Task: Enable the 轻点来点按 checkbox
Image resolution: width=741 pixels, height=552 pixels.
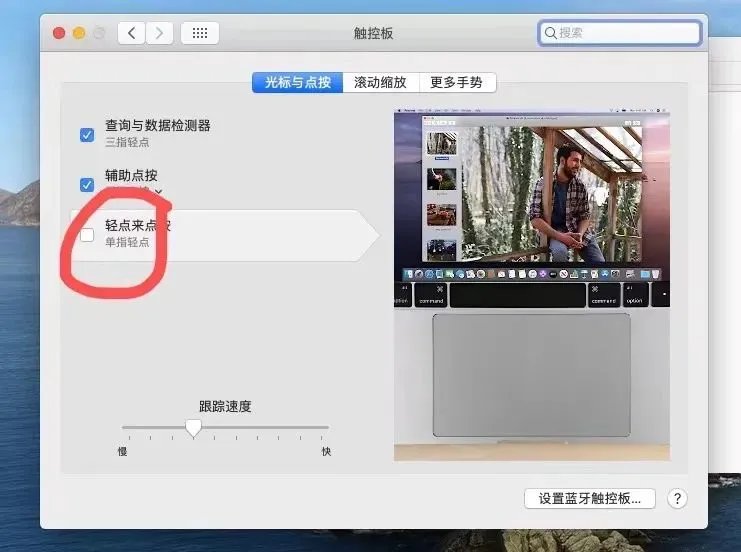Action: 87,234
